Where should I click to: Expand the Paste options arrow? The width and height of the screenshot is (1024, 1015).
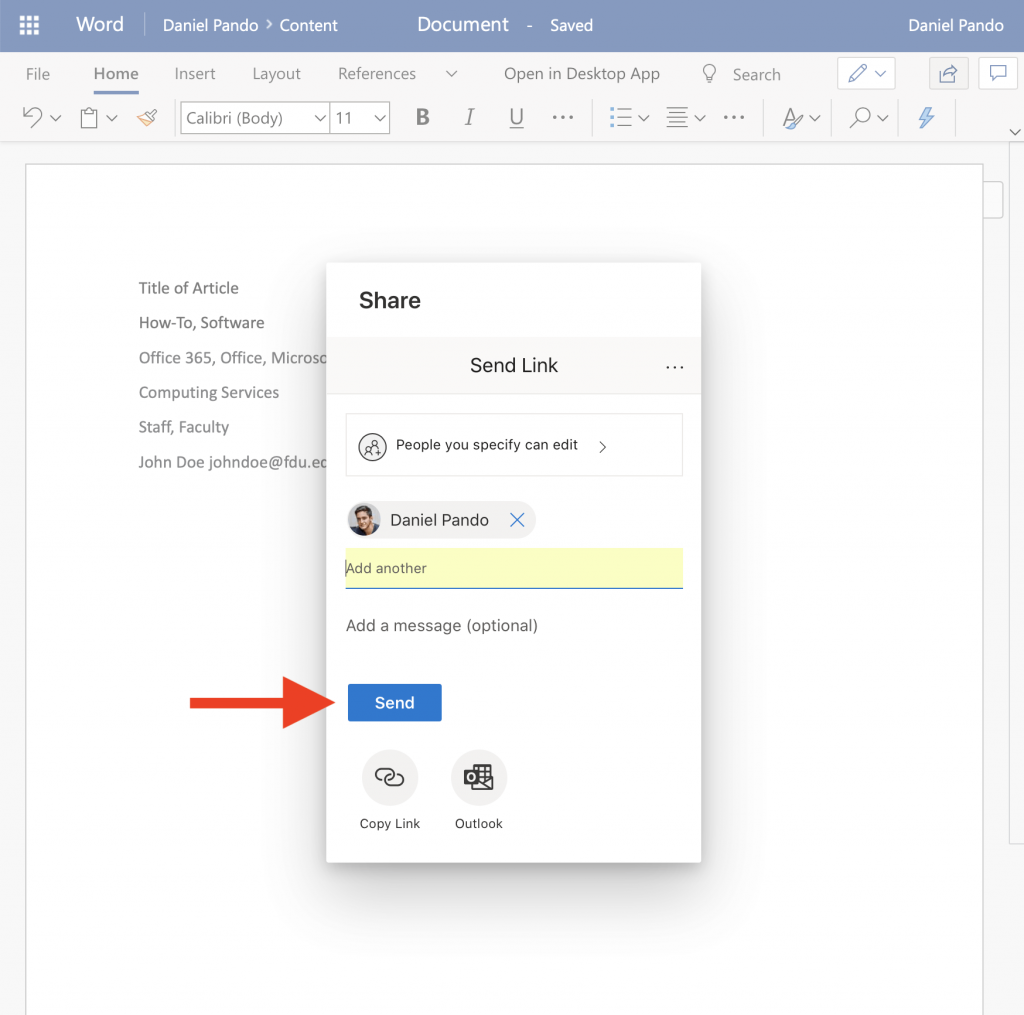coord(112,118)
